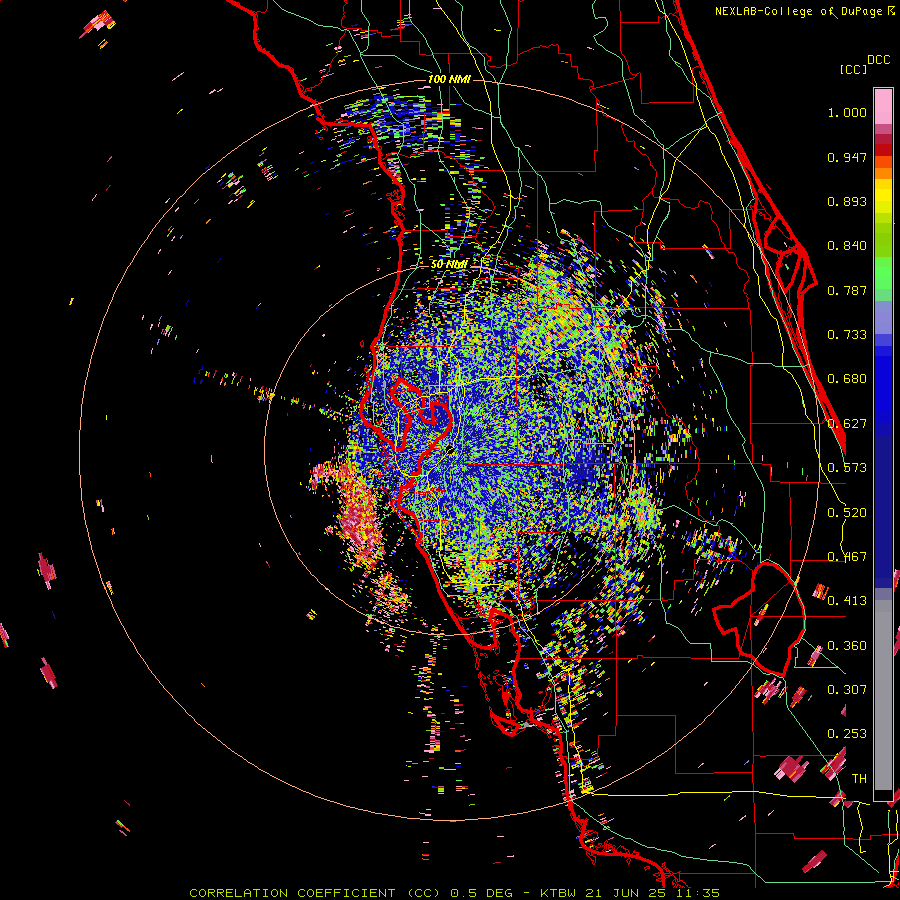Click the 0.680 scale value
This screenshot has width=900, height=900.
click(847, 379)
